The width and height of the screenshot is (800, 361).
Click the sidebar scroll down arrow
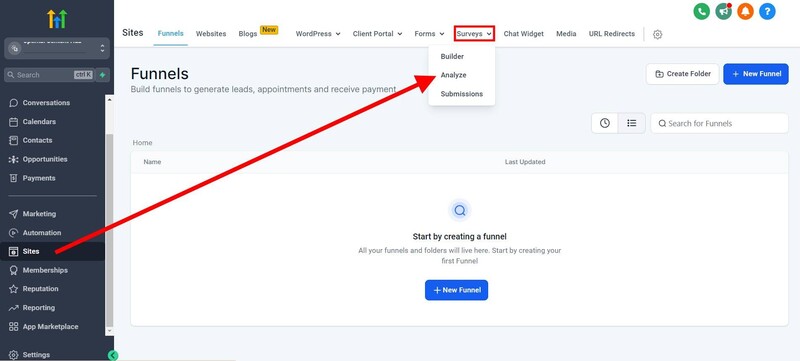pyautogui.click(x=109, y=331)
